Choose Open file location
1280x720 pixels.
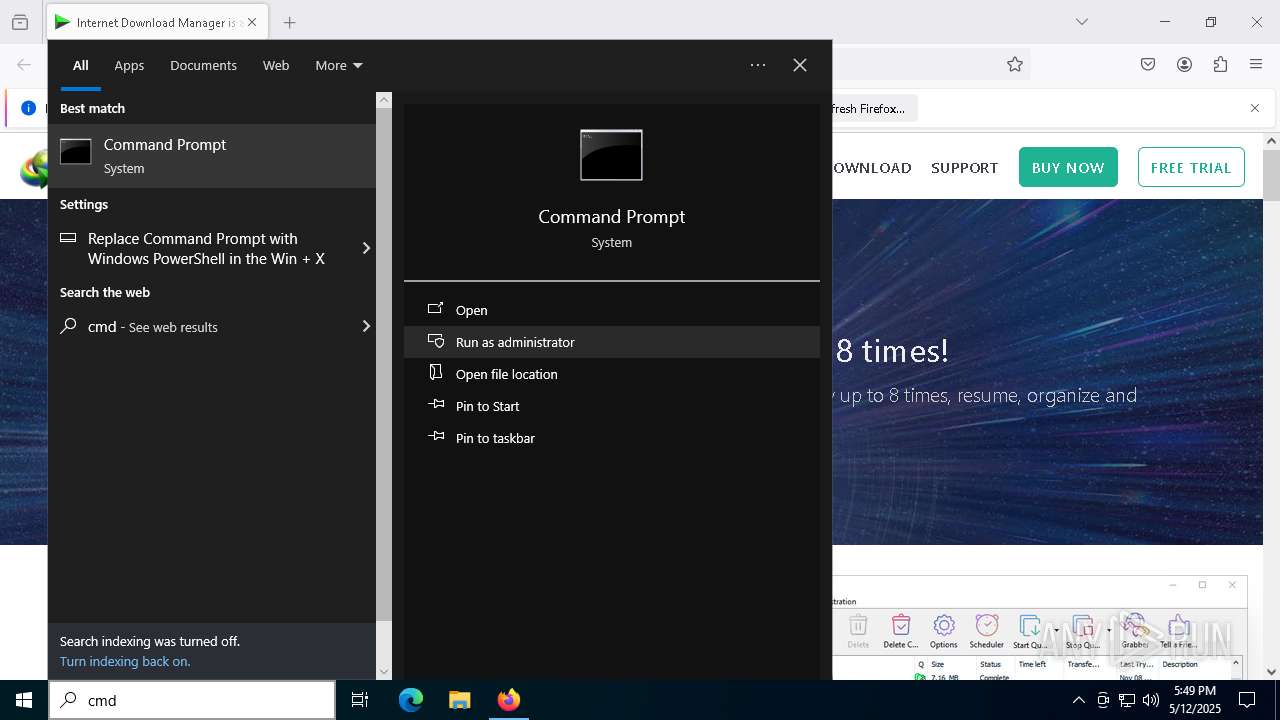(x=612, y=374)
